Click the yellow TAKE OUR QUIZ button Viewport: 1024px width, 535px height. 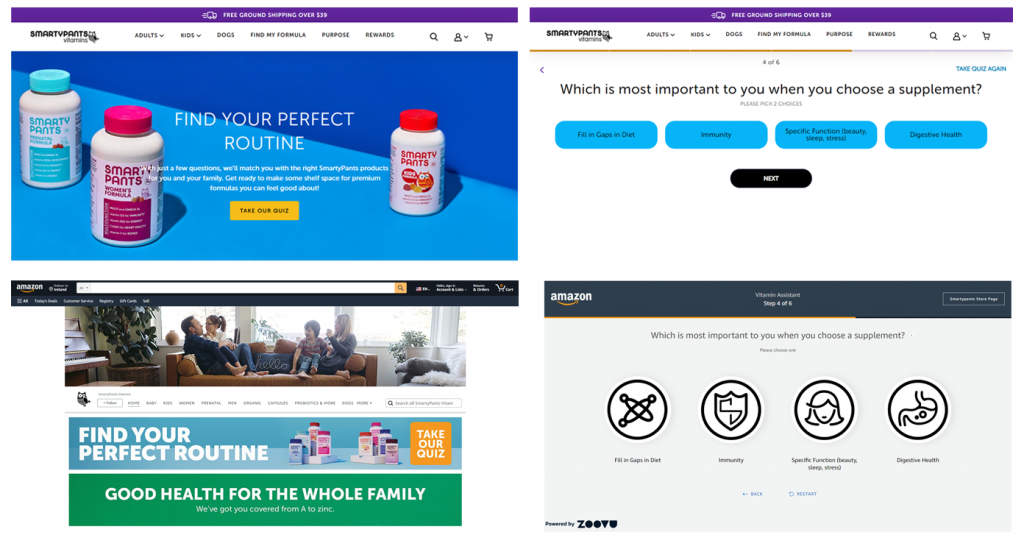[264, 210]
